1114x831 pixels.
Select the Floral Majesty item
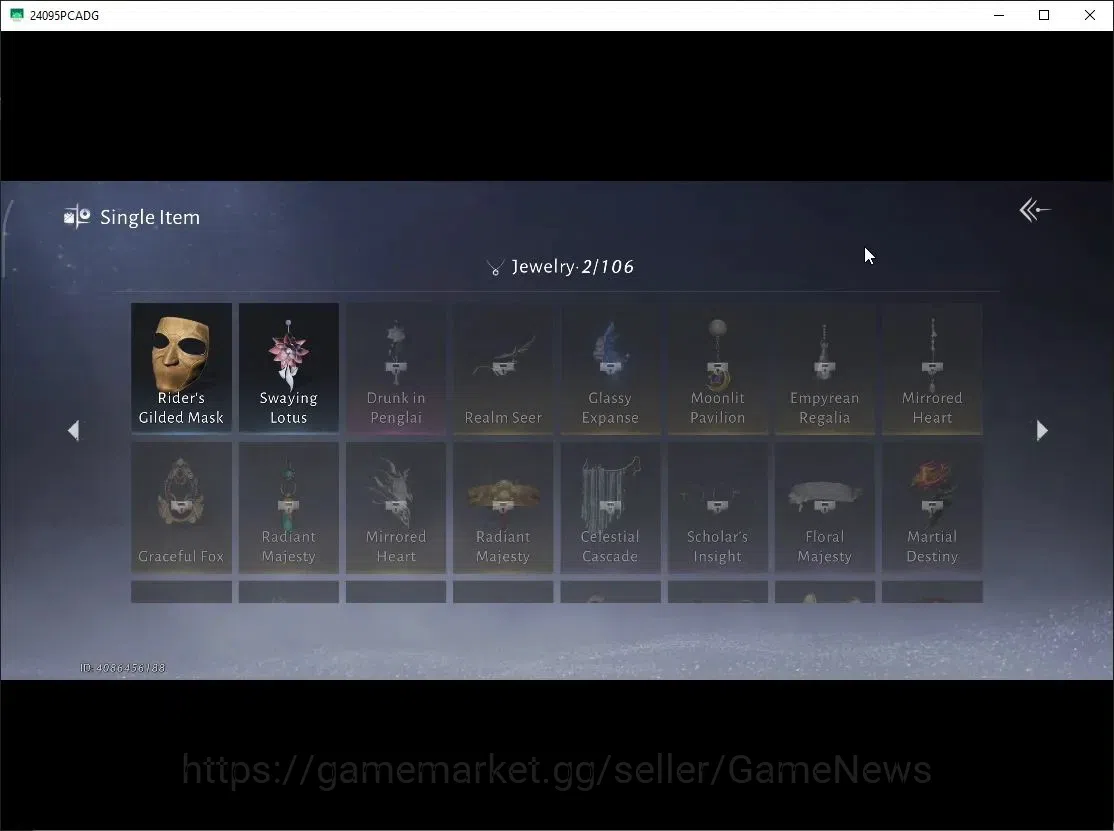[x=825, y=507]
